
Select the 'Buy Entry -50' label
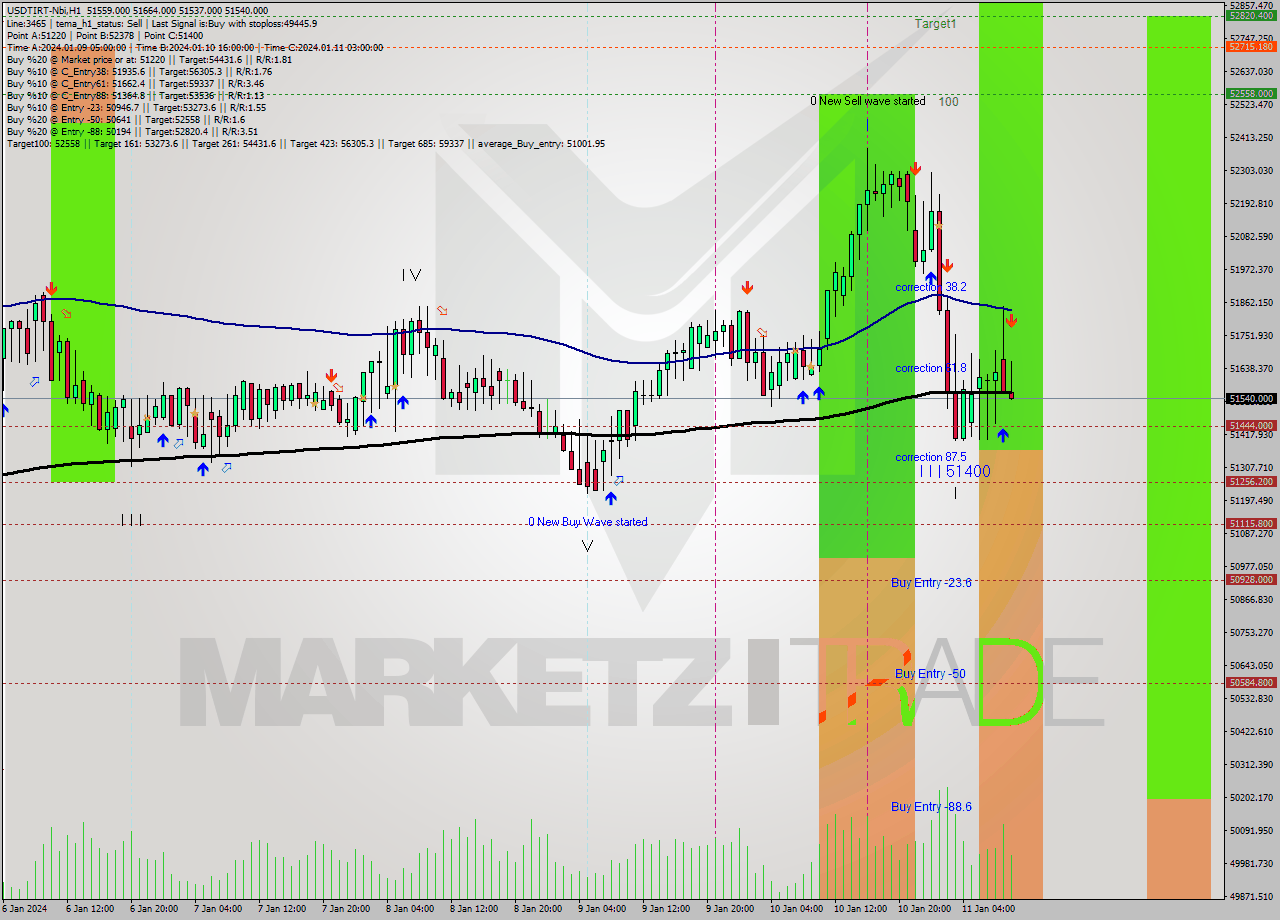[930, 674]
